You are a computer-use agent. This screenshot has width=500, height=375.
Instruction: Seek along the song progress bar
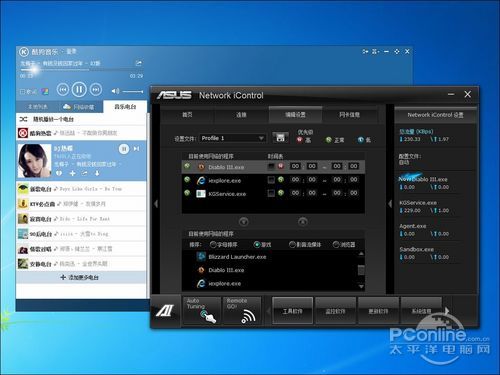click(x=82, y=70)
